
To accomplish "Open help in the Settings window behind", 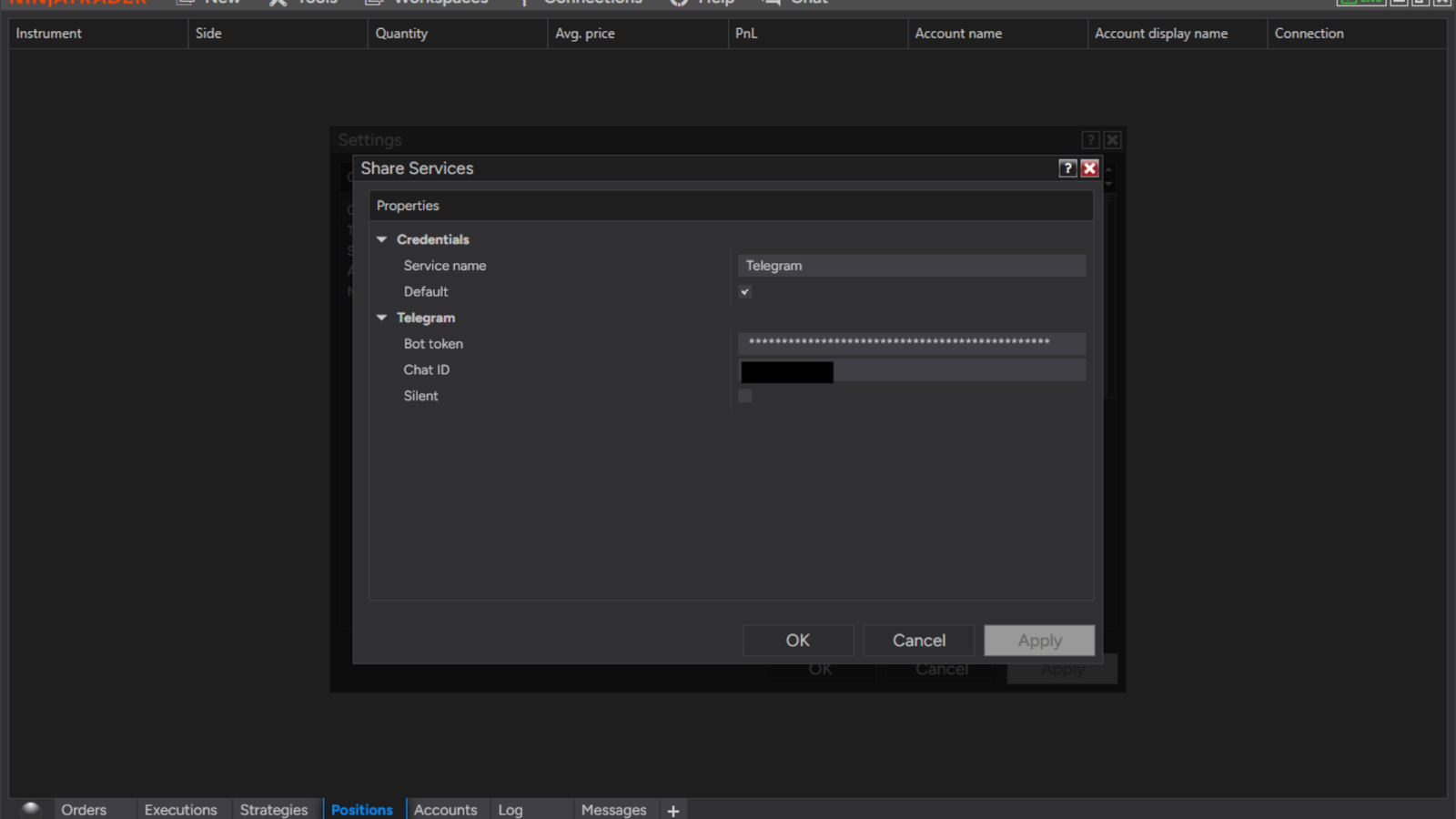I will pos(1090,140).
